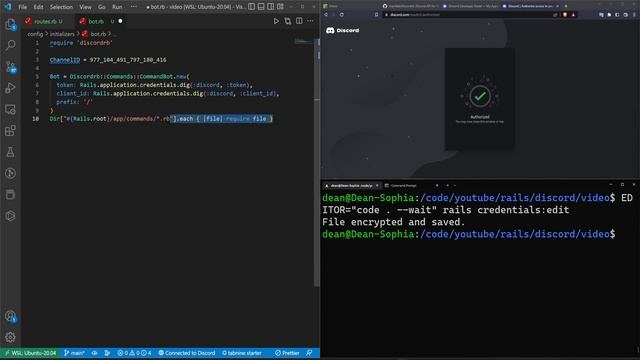The width and height of the screenshot is (640, 360).
Task: Switch to Discord Developer Portal browser tab
Action: [470, 6]
